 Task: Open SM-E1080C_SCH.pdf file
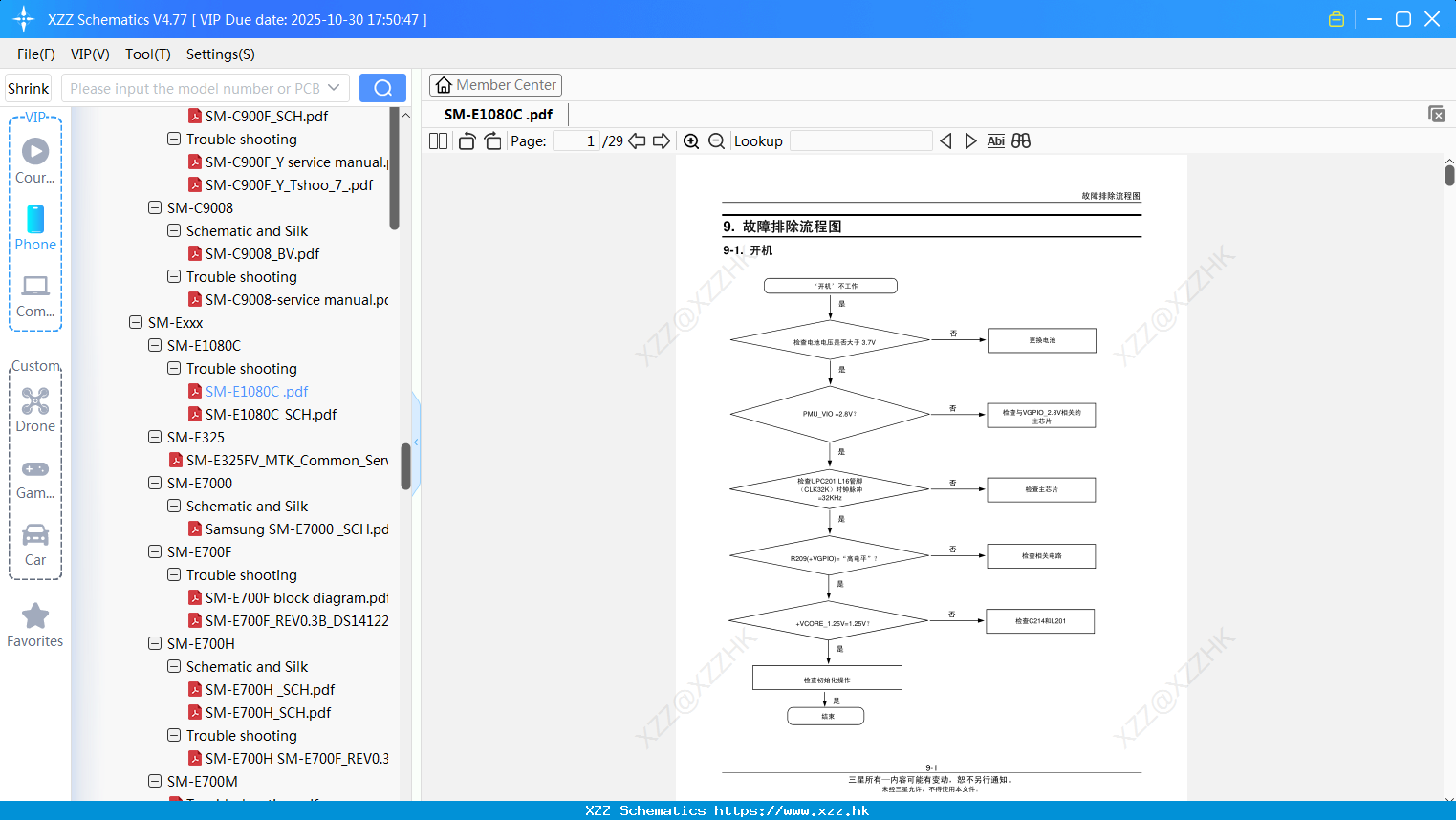coord(271,414)
